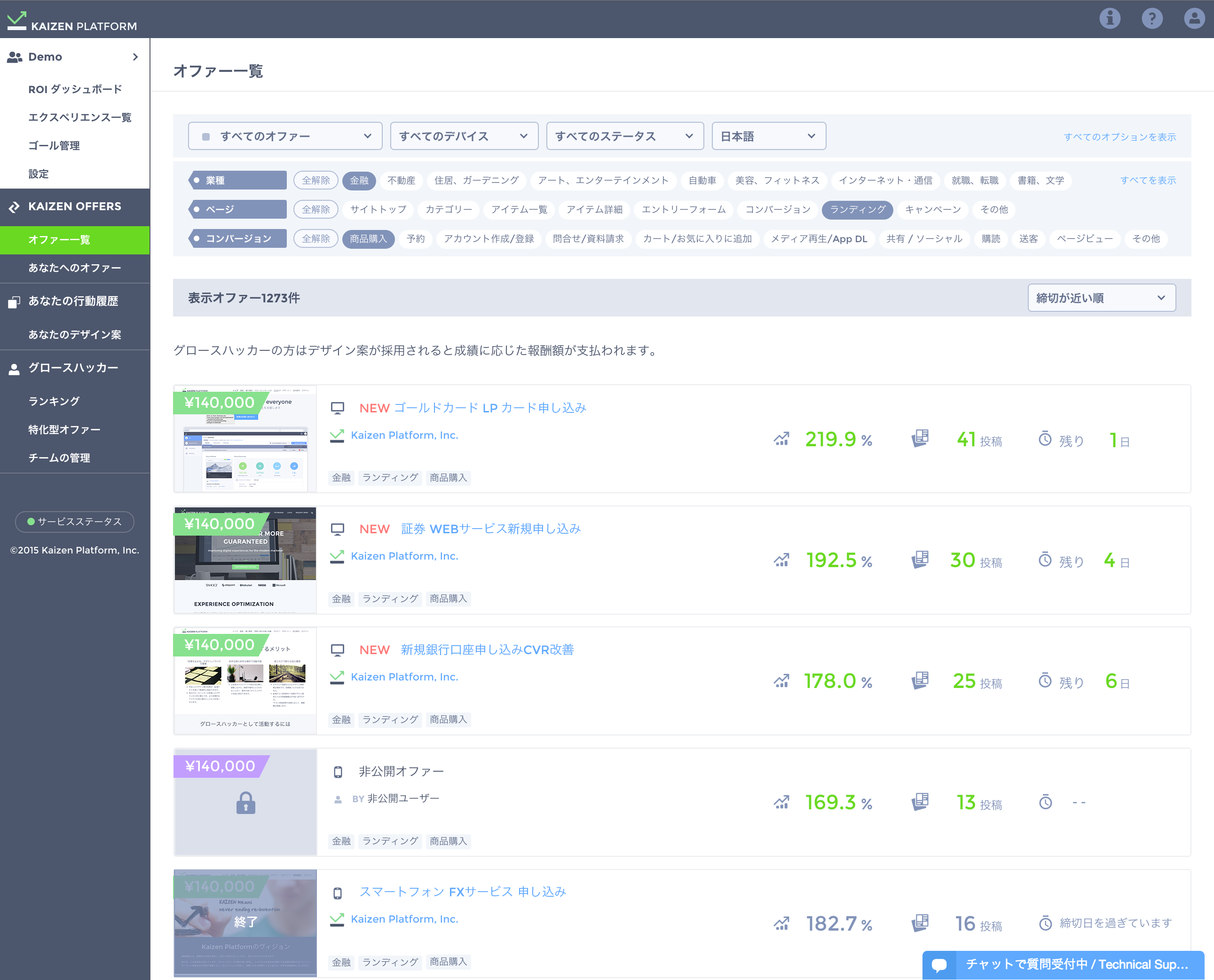This screenshot has width=1214, height=980.
Task: Click the submissions icon beside 25 投稿
Action: [920, 680]
